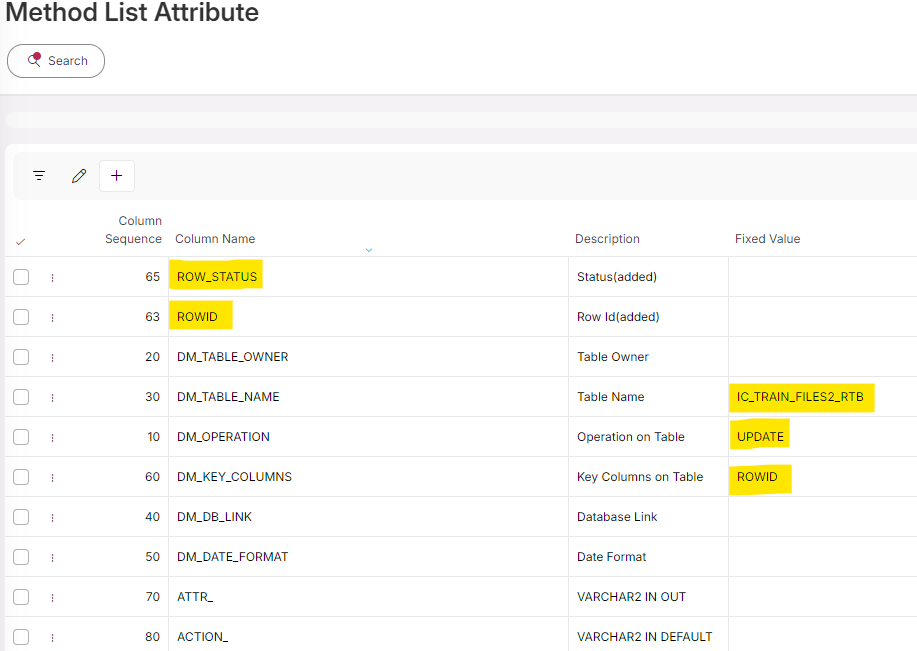The height and width of the screenshot is (651, 917).
Task: Click Operation on Table description cell
Action: tap(649, 437)
